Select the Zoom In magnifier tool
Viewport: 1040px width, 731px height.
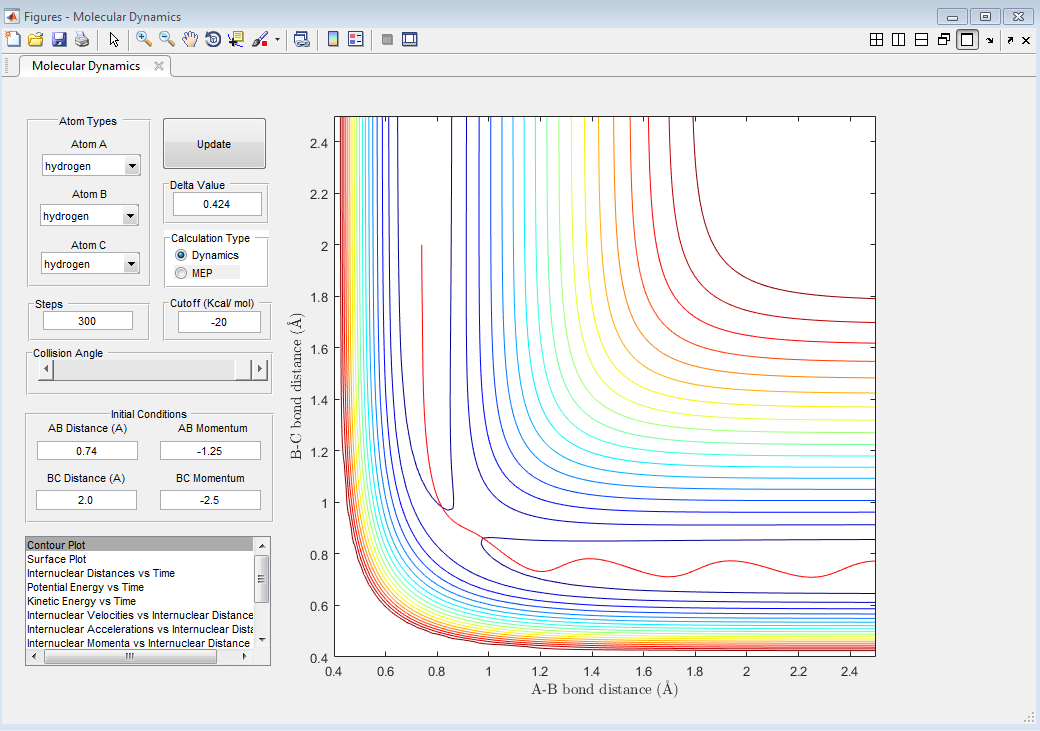[x=144, y=39]
